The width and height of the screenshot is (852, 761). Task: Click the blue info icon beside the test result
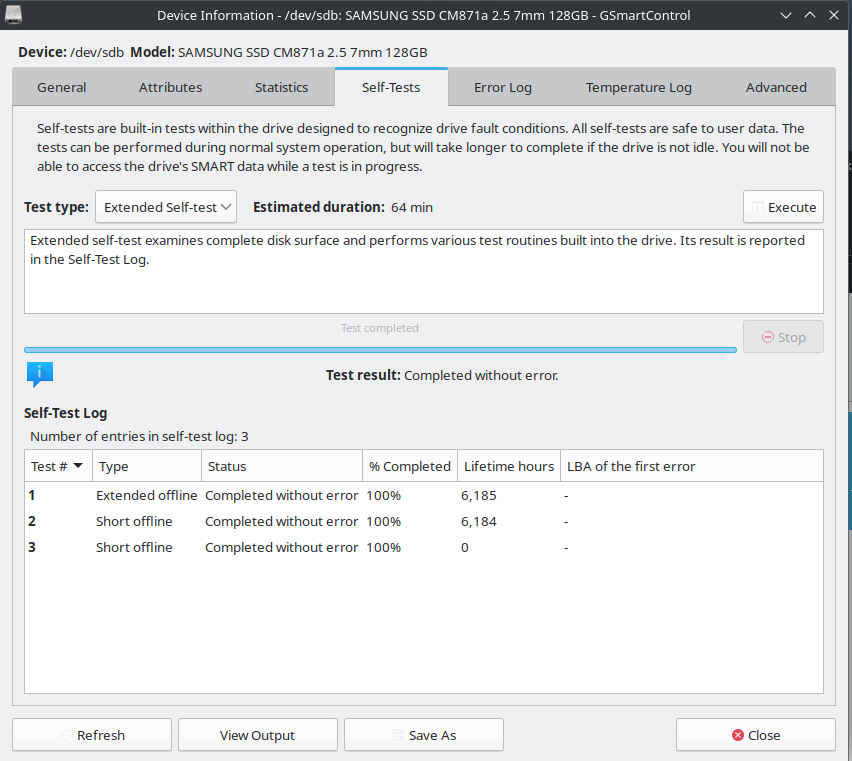(40, 375)
